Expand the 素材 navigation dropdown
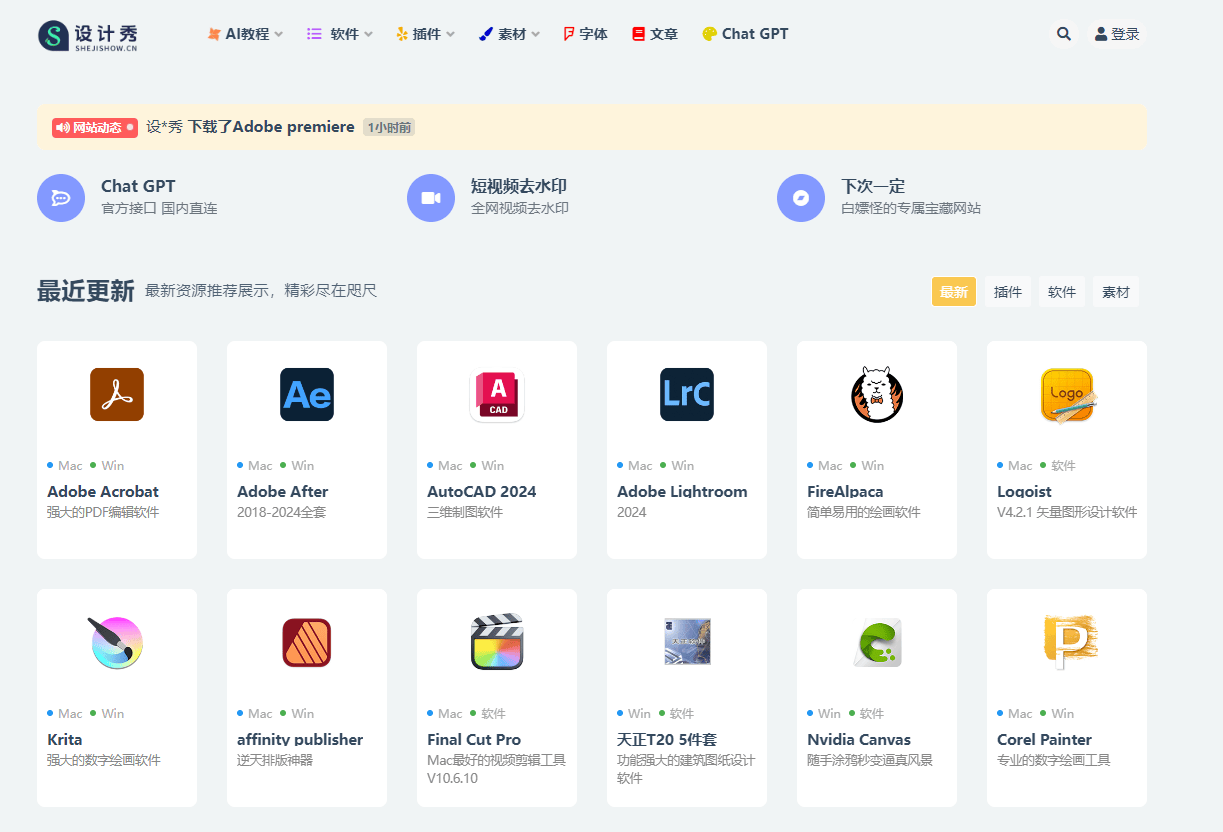Viewport: 1223px width, 832px height. click(509, 33)
